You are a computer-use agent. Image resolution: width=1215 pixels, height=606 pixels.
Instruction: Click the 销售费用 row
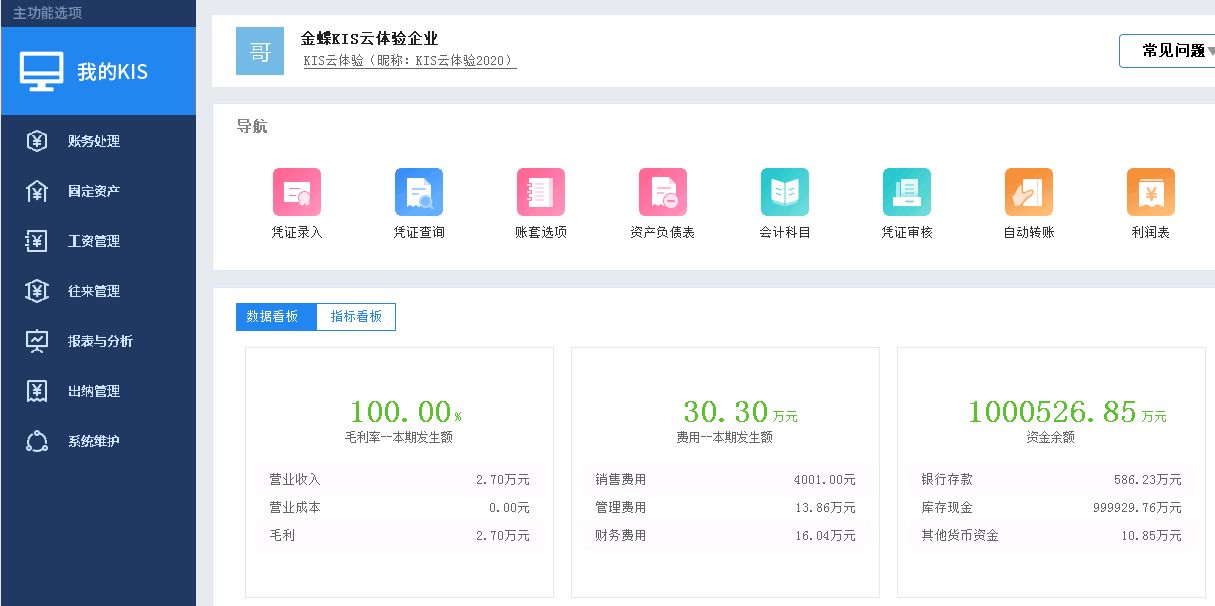tap(725, 479)
